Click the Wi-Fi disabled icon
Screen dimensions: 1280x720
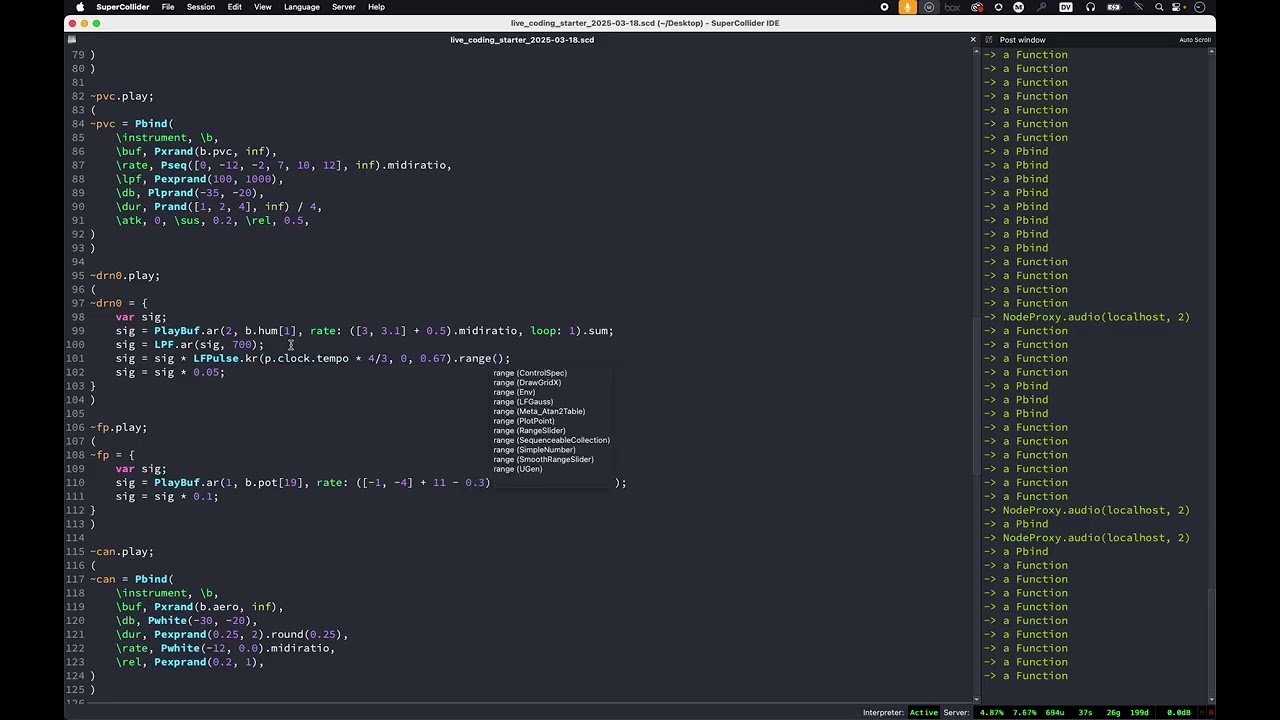1138,7
